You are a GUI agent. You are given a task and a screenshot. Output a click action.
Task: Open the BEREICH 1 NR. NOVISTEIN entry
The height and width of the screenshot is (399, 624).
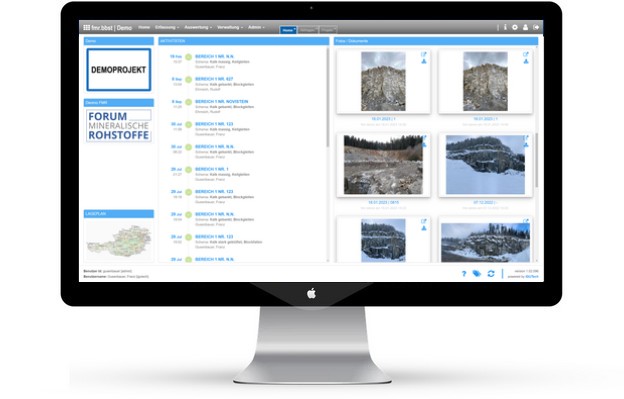222,101
